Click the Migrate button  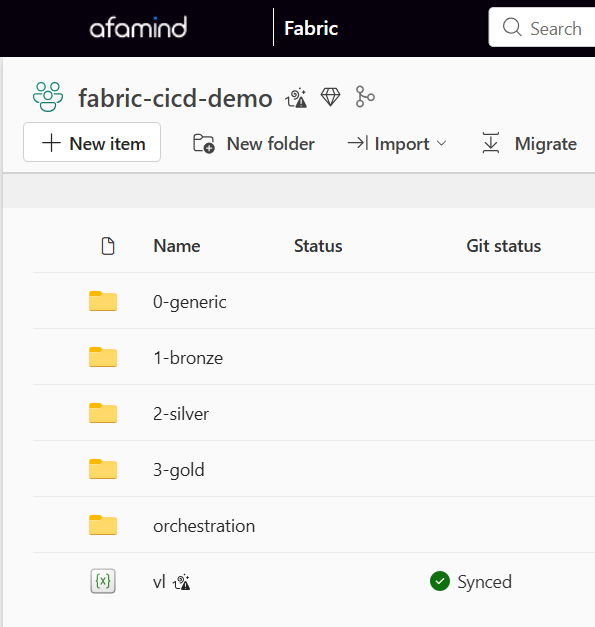point(529,144)
